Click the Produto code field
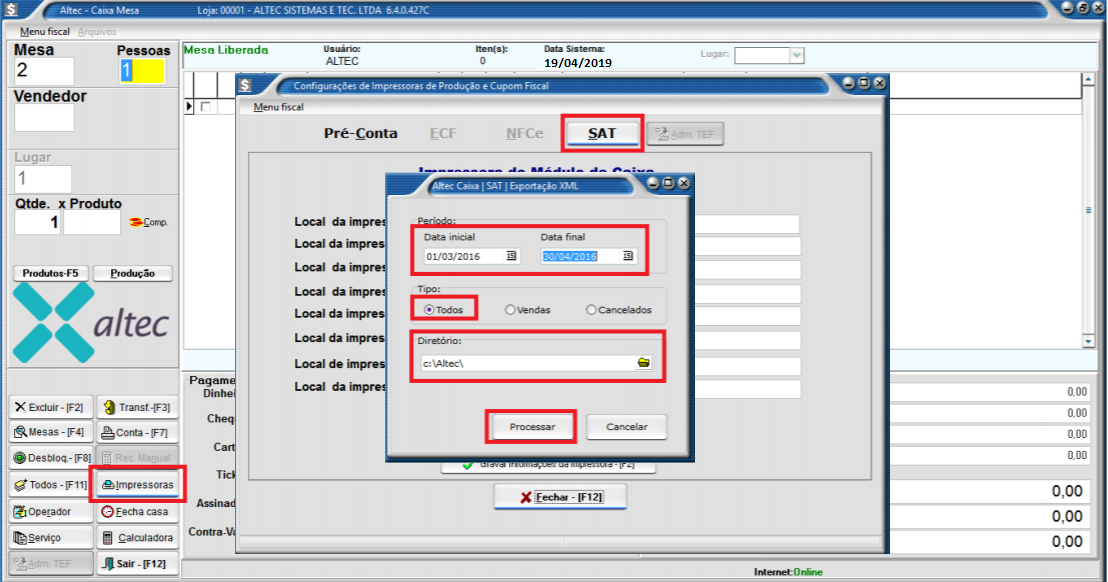The width and height of the screenshot is (1108, 582). coord(92,222)
